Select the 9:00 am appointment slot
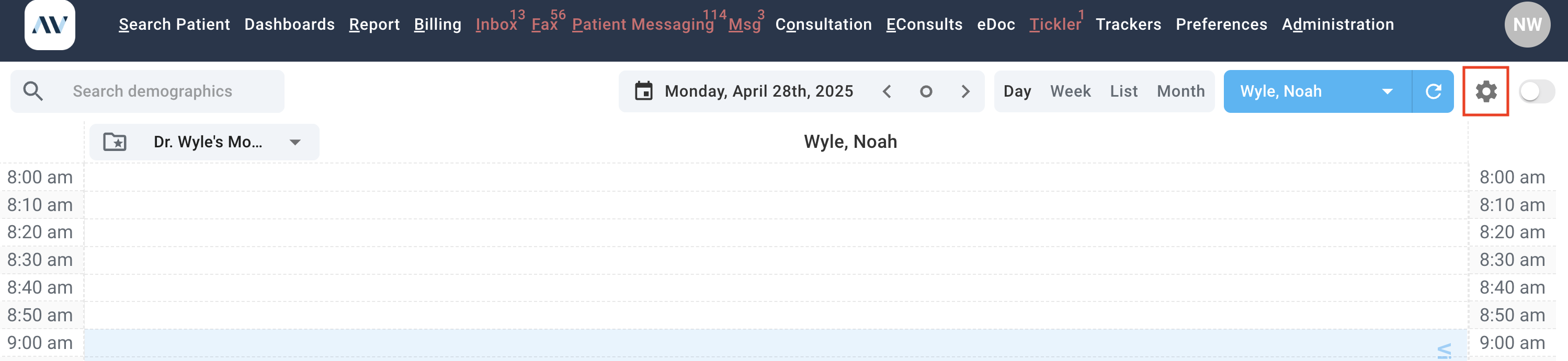The image size is (1568, 361). click(776, 343)
